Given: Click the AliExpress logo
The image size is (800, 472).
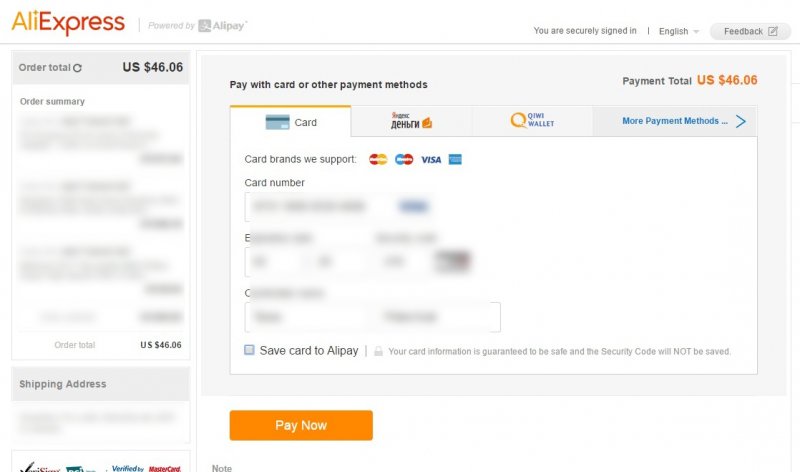Looking at the screenshot, I should (x=68, y=22).
